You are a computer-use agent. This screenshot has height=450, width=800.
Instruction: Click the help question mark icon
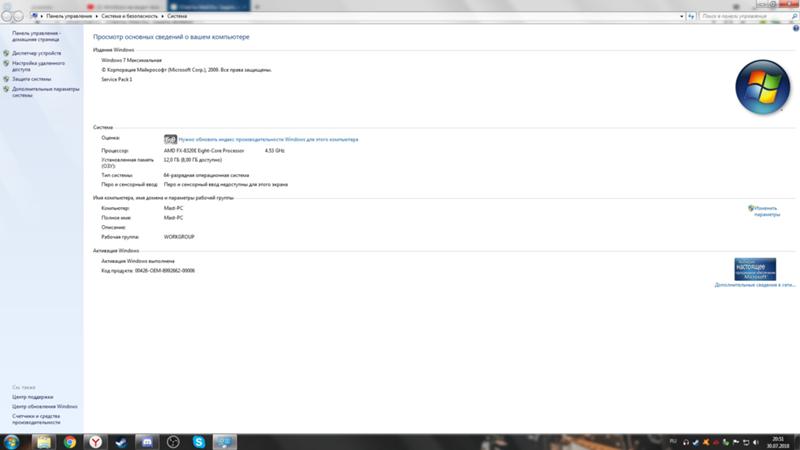(795, 29)
